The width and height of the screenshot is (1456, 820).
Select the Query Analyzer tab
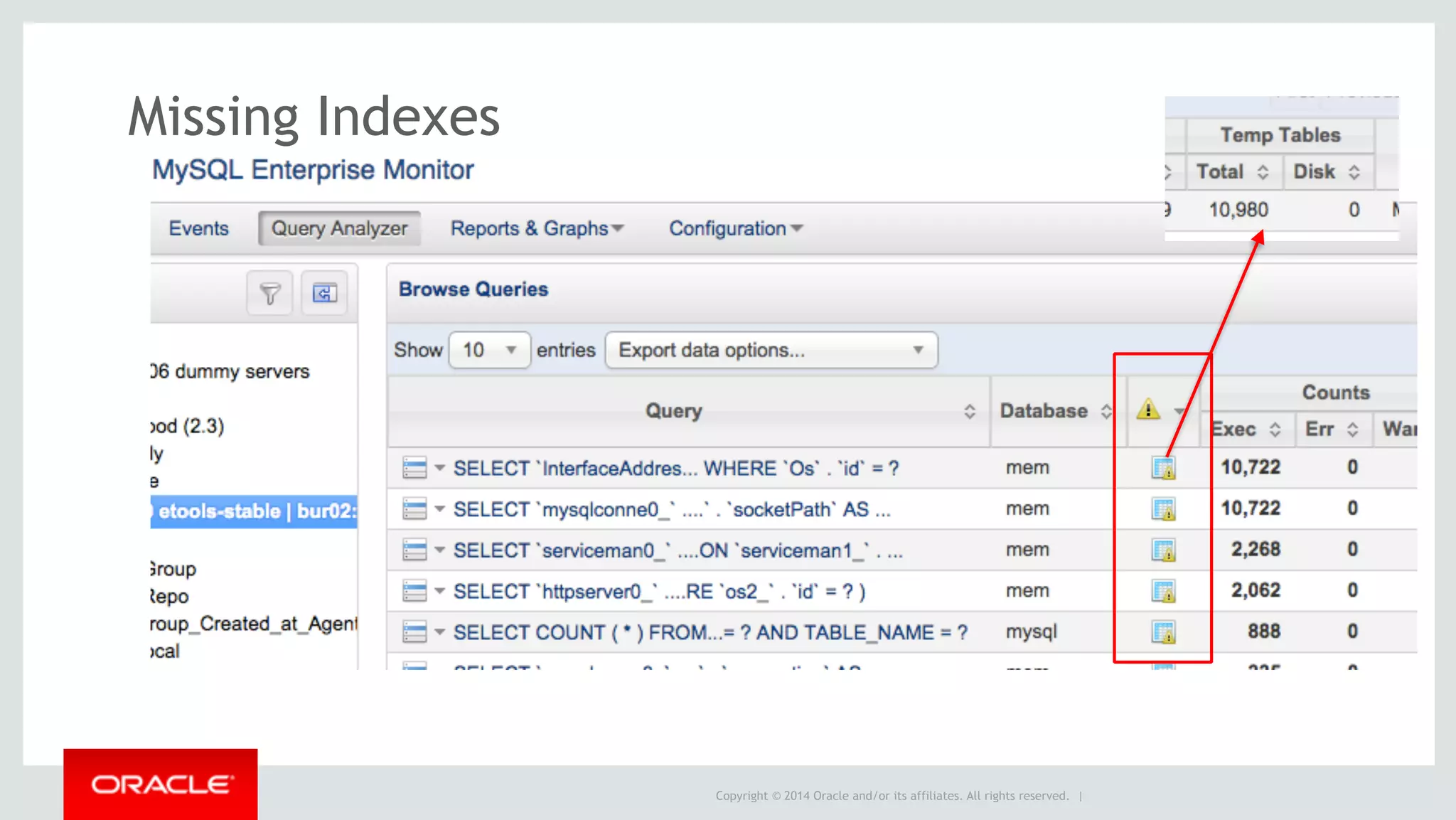click(339, 228)
